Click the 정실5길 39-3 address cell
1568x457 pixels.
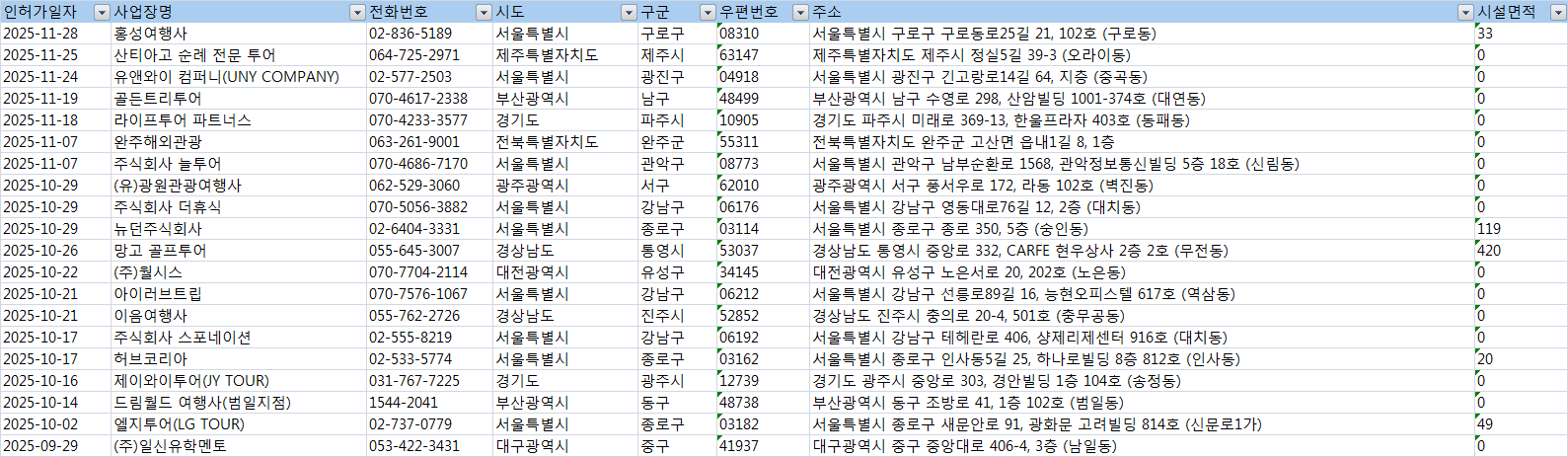1142,55
